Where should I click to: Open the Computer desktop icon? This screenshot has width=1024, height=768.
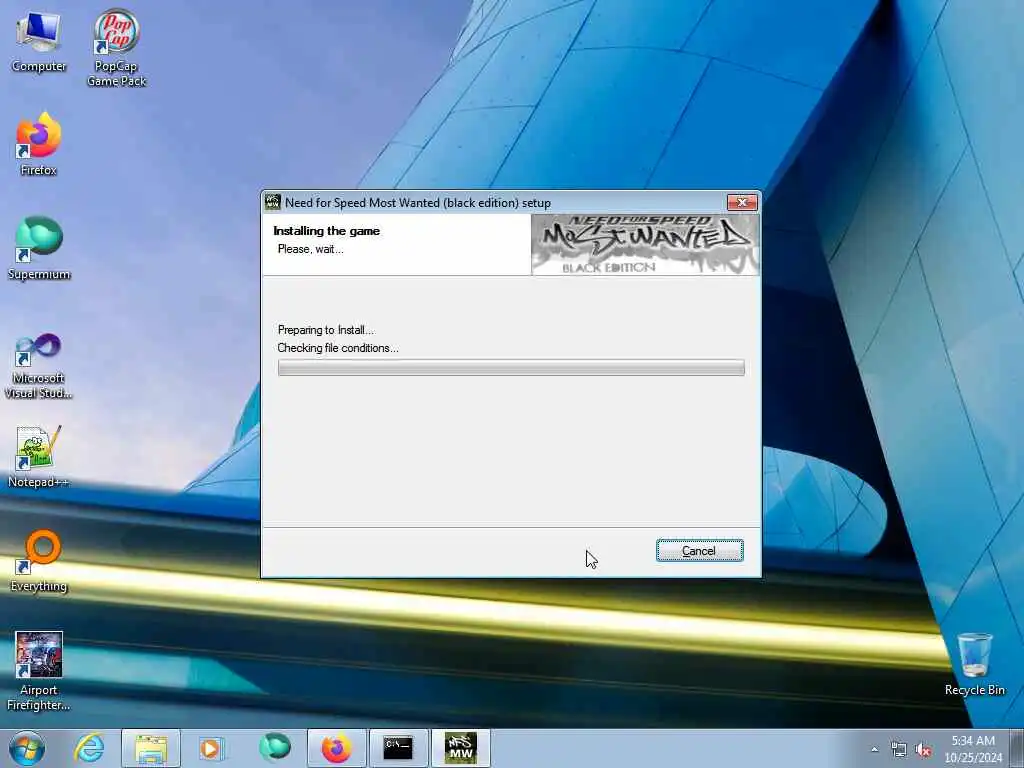[39, 42]
